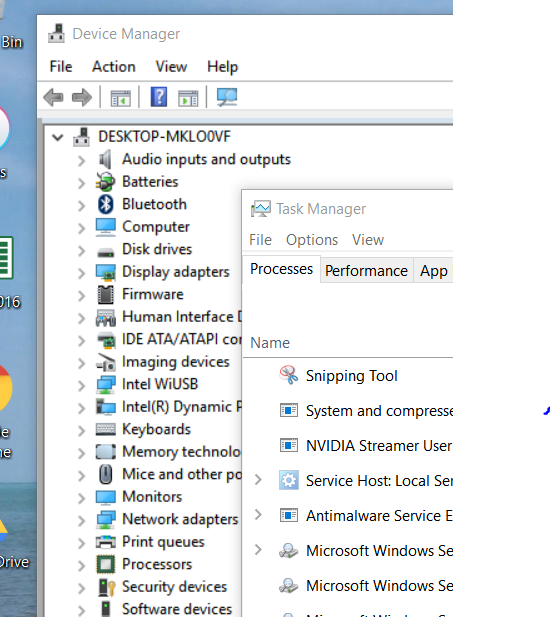Viewport: 550px width, 617px height.
Task: Click the Imaging devices camera icon
Action: (106, 362)
